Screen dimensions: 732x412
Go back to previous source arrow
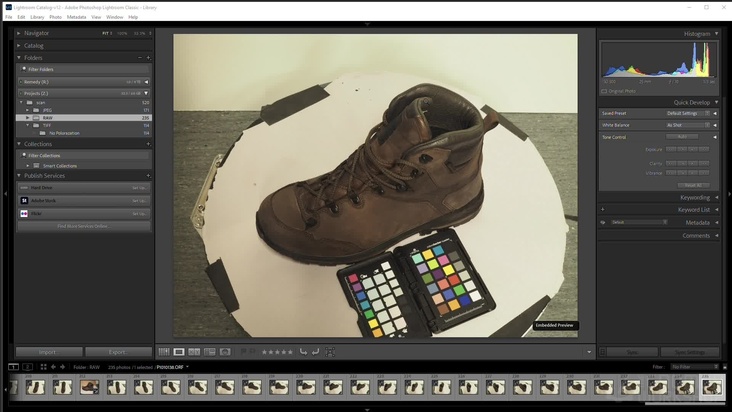click(x=53, y=367)
